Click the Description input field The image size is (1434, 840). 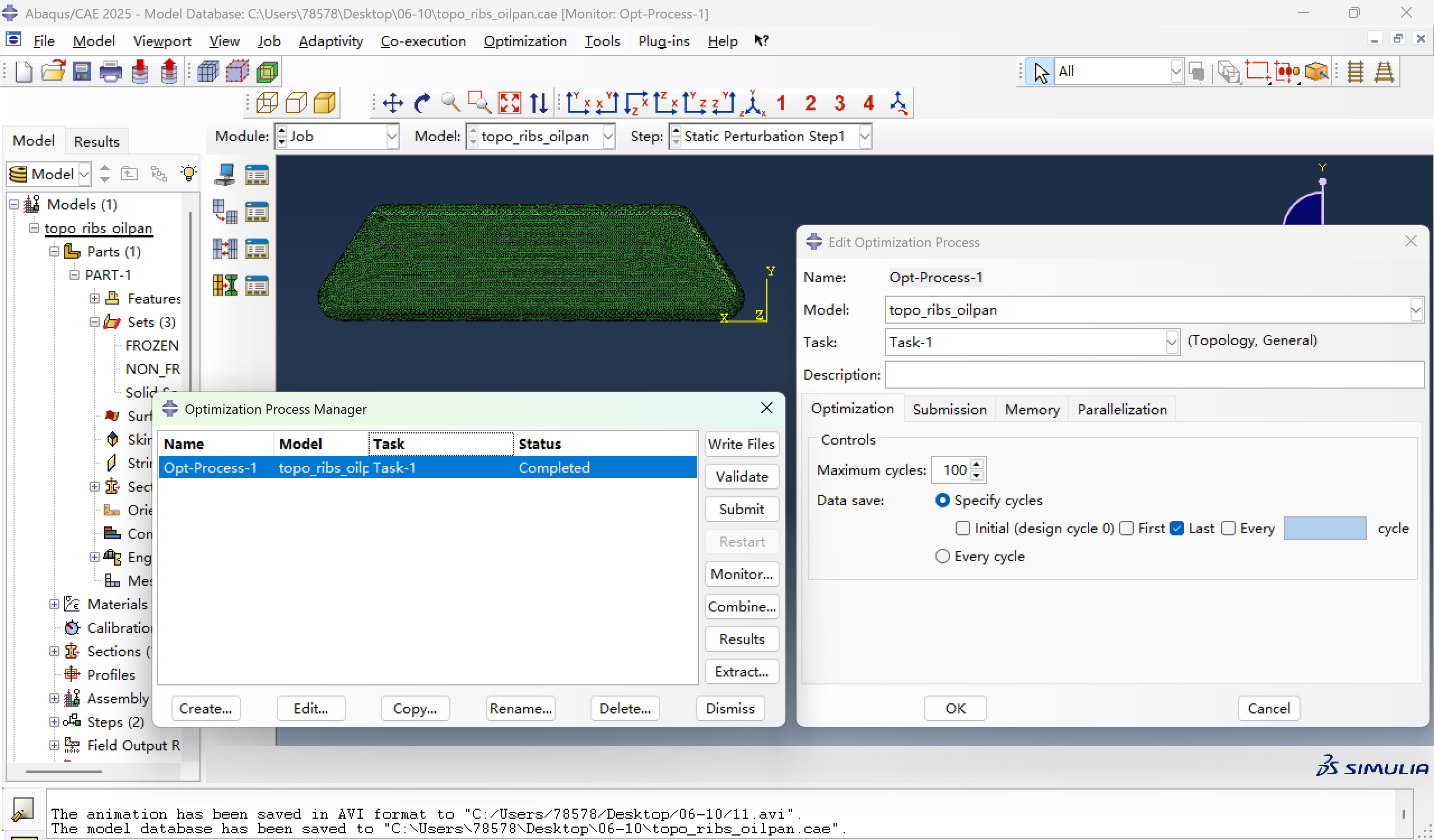pos(1154,375)
